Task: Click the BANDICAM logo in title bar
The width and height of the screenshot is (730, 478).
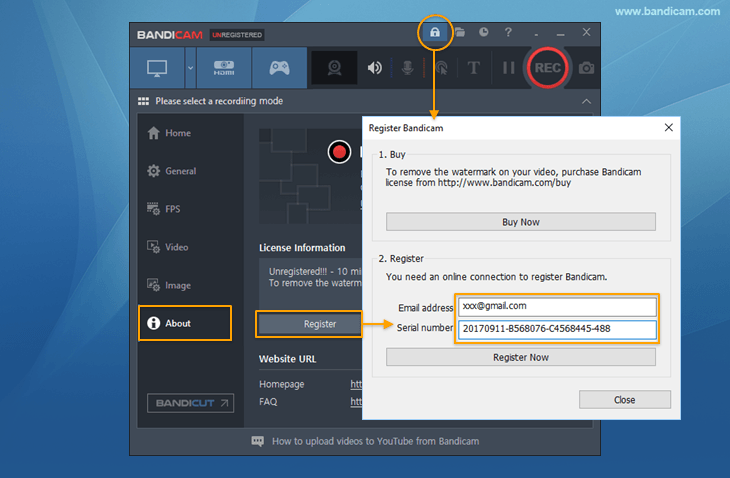Action: (169, 35)
